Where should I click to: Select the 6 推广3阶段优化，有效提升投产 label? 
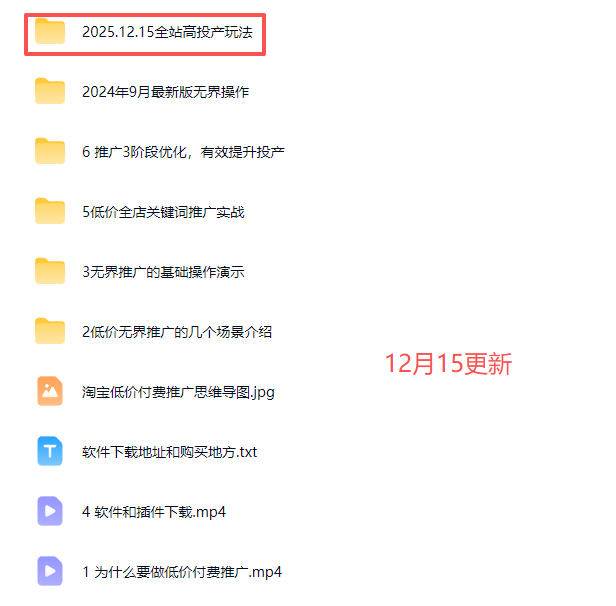183,152
